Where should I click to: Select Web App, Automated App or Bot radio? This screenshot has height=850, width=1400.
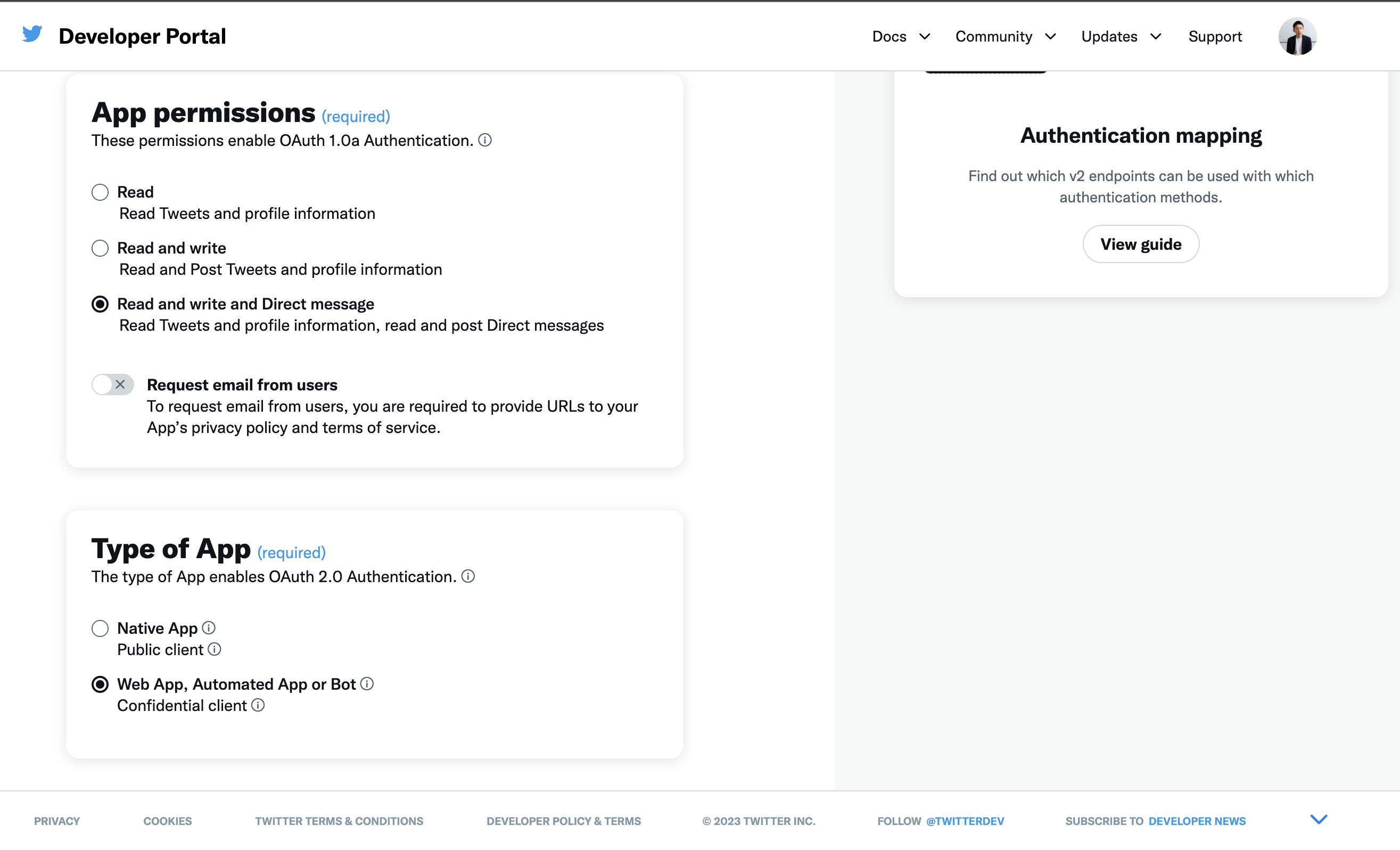[100, 684]
